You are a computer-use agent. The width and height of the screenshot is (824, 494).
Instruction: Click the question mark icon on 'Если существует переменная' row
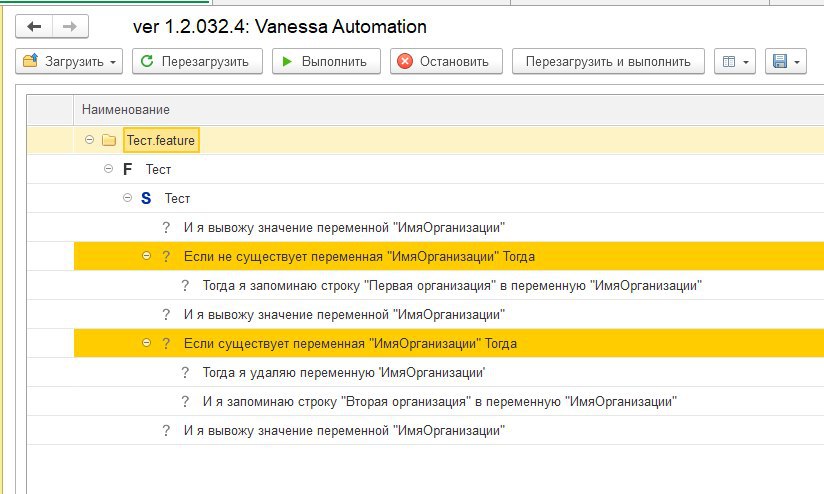(x=166, y=343)
